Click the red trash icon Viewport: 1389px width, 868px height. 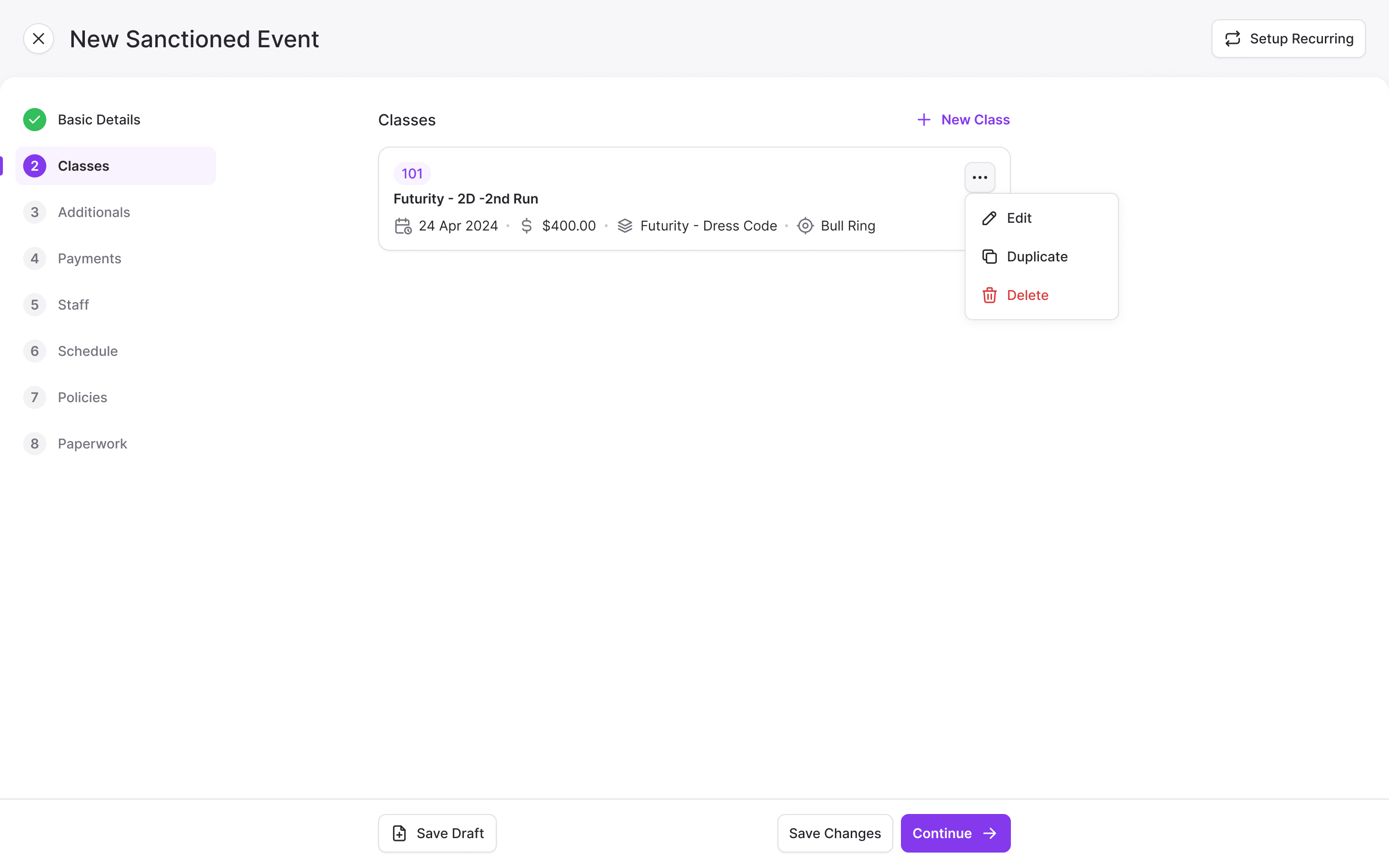click(989, 295)
